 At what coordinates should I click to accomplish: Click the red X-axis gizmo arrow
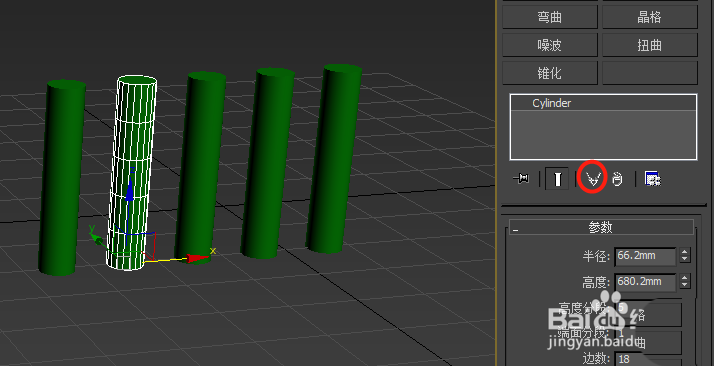coord(197,259)
